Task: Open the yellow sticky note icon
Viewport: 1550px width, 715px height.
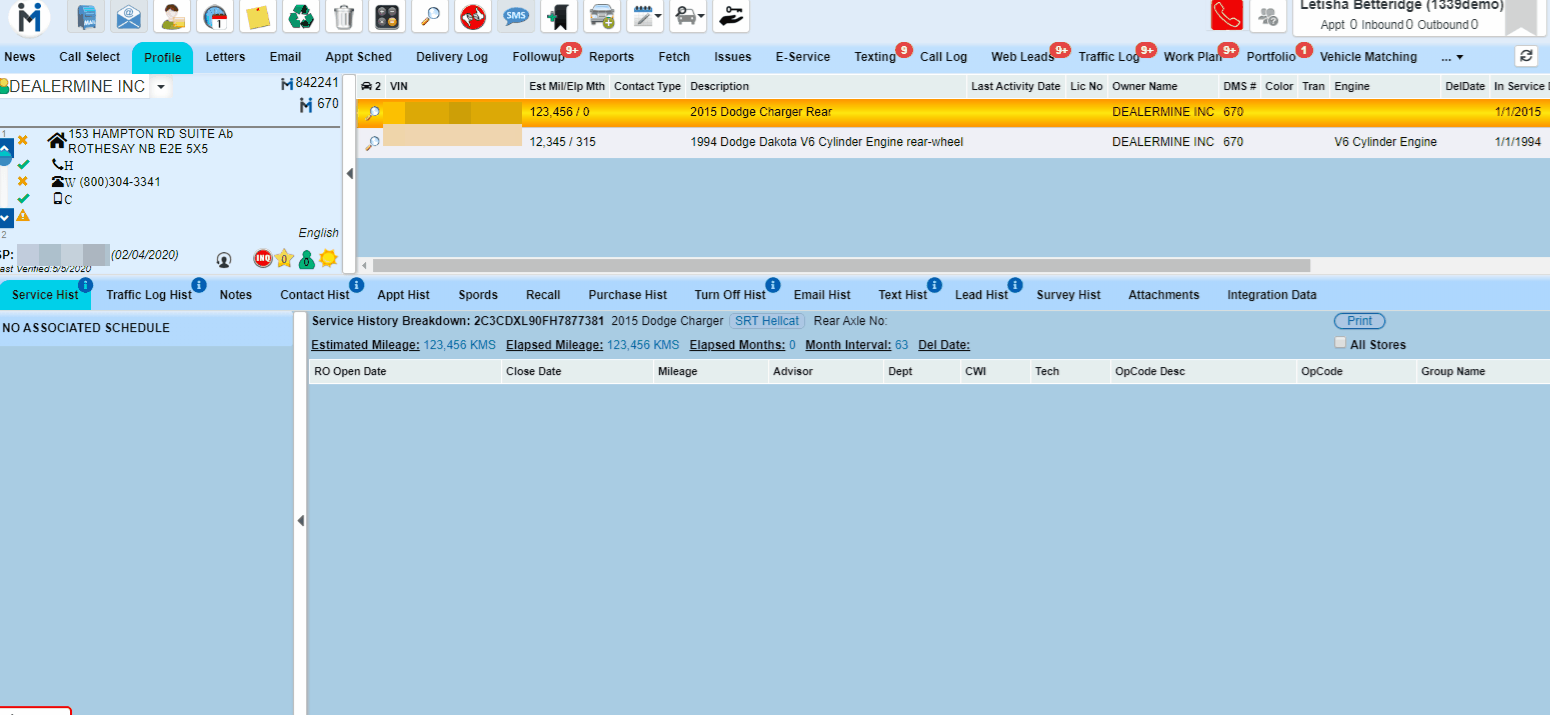Action: pos(258,16)
